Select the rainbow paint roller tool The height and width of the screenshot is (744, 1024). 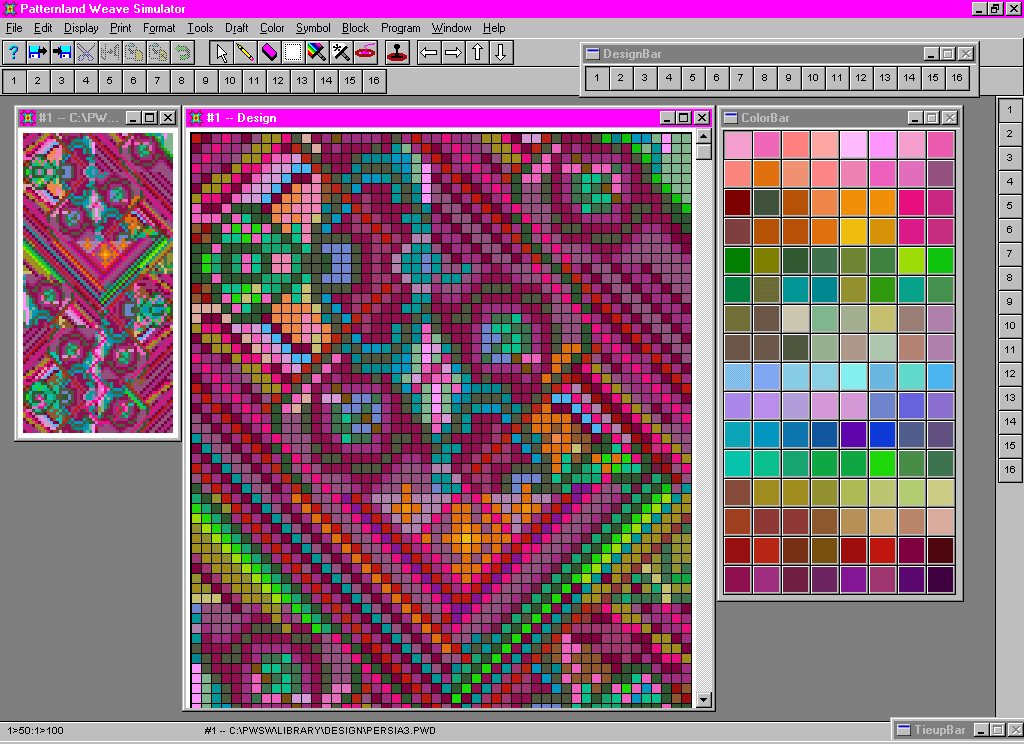tap(317, 52)
